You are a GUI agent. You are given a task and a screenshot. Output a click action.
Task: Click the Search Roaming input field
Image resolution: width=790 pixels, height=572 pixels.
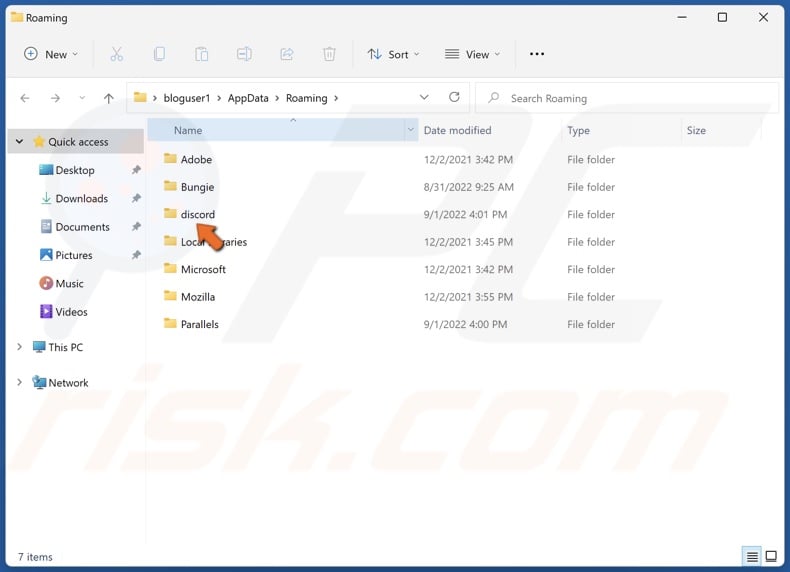(x=627, y=98)
